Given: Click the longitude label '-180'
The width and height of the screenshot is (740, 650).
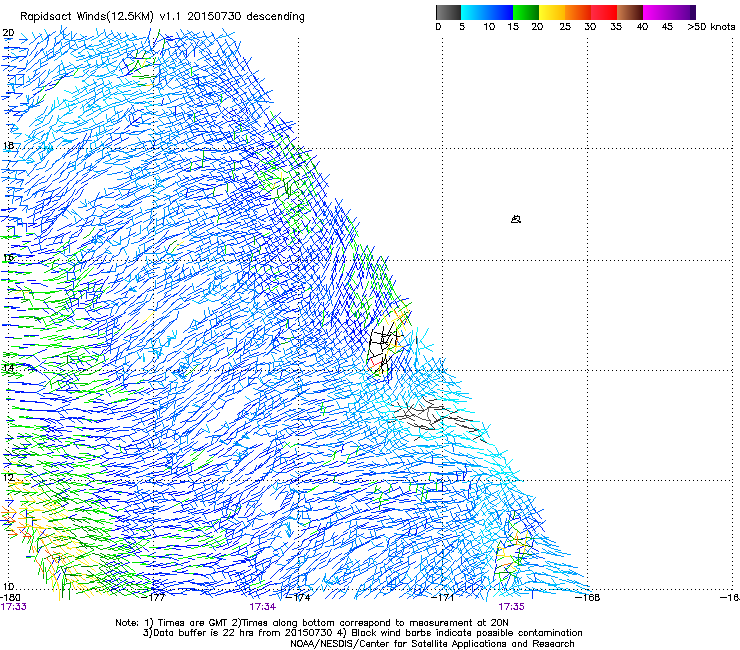Looking at the screenshot, I should pyautogui.click(x=10, y=597).
